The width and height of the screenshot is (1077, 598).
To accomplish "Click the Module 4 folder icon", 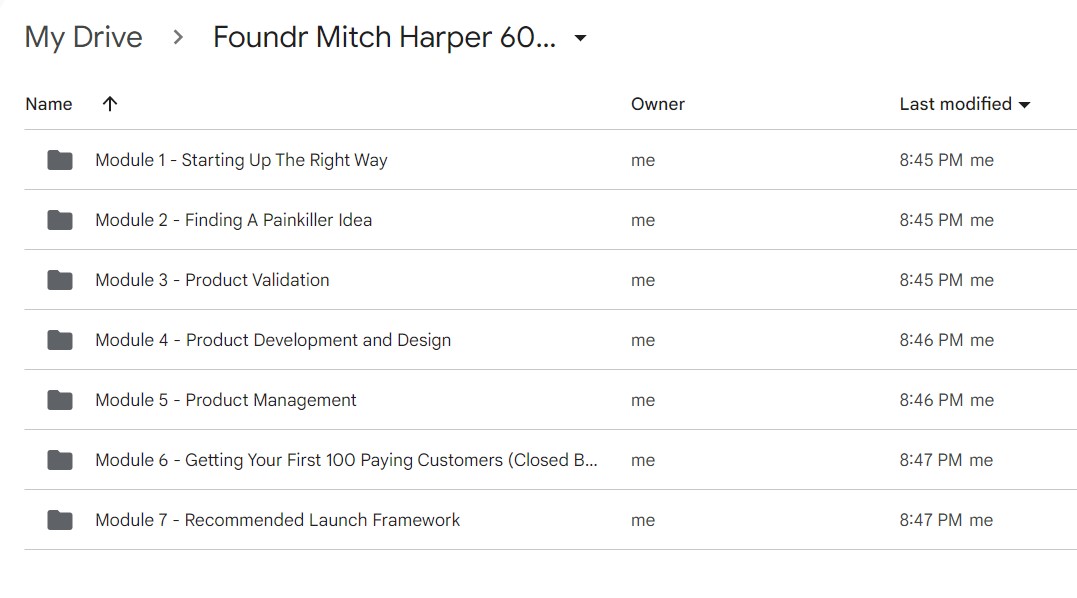I will pos(60,340).
